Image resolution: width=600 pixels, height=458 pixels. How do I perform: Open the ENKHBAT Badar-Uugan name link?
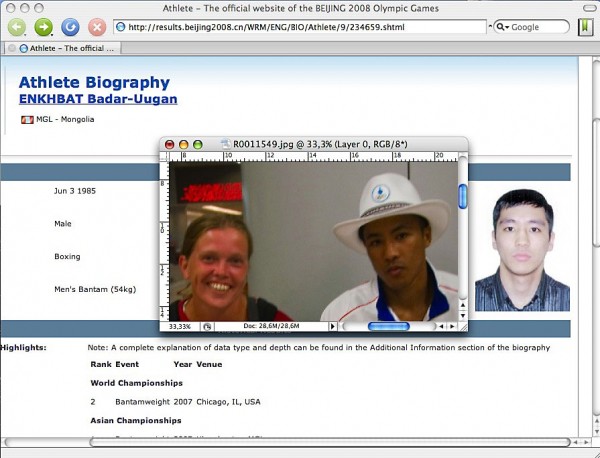[98, 99]
